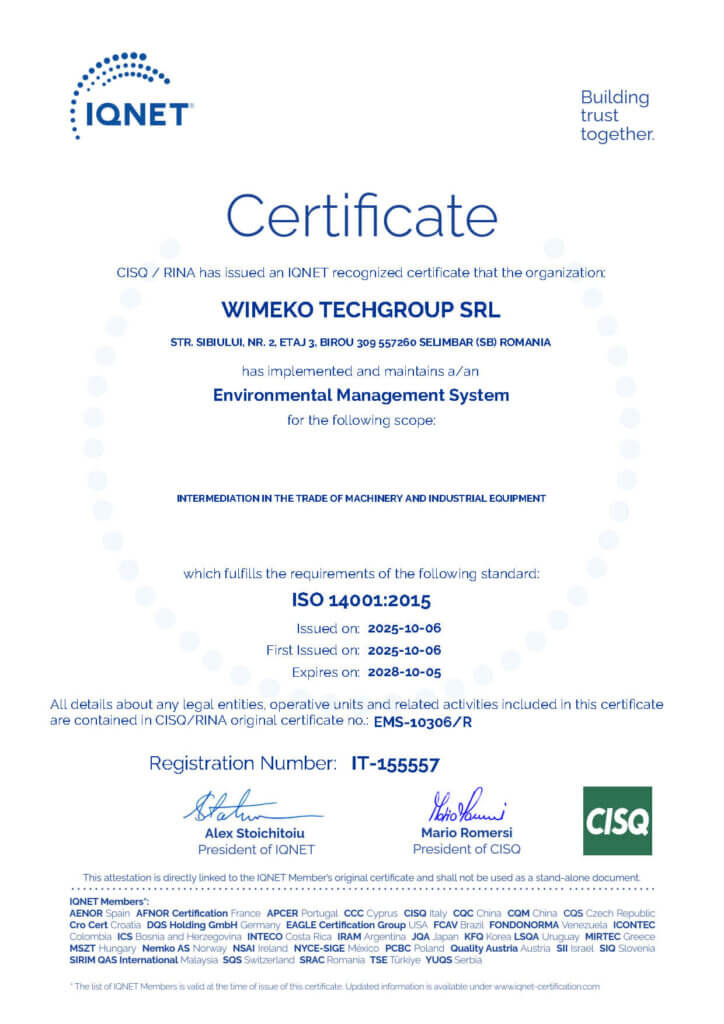
Task: Click 'Environmental Management System' text
Action: (361, 395)
